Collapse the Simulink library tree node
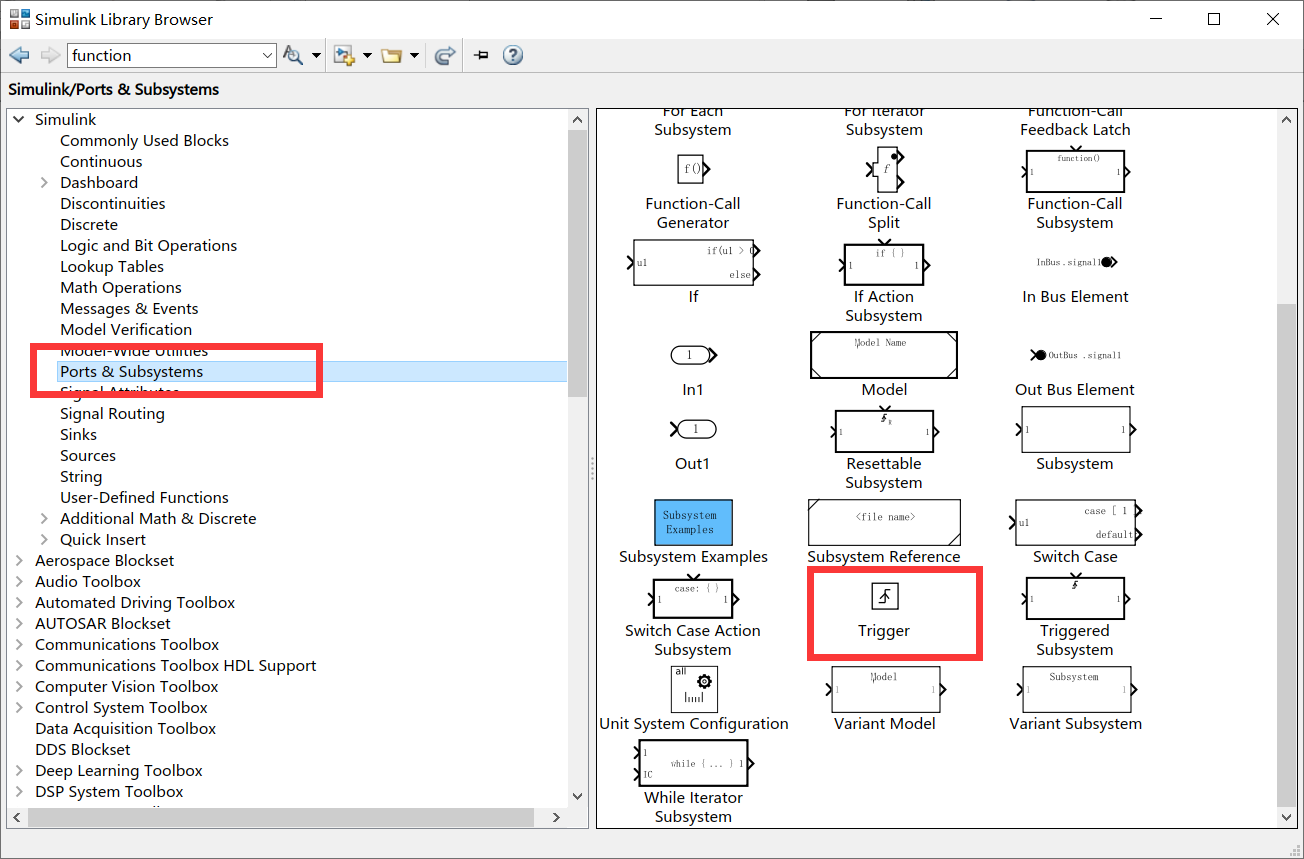The height and width of the screenshot is (859, 1304). [x=19, y=119]
